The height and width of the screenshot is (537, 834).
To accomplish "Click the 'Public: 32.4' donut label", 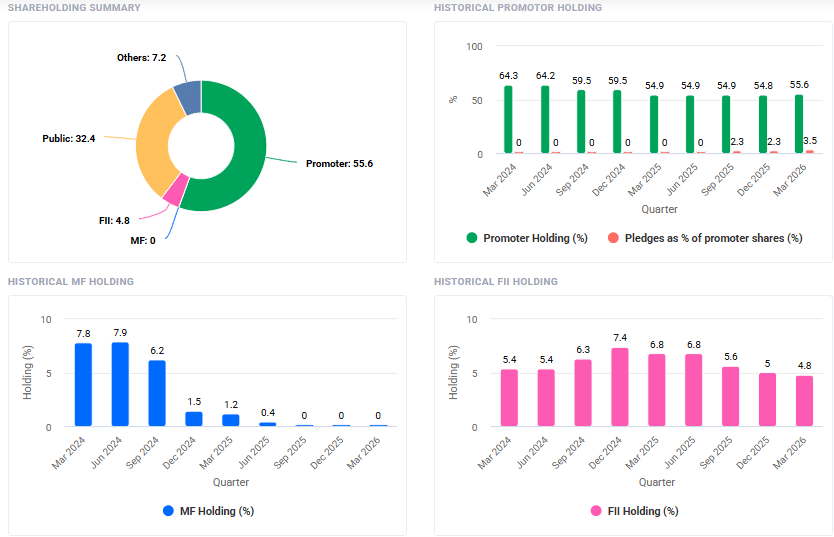I will [x=69, y=138].
